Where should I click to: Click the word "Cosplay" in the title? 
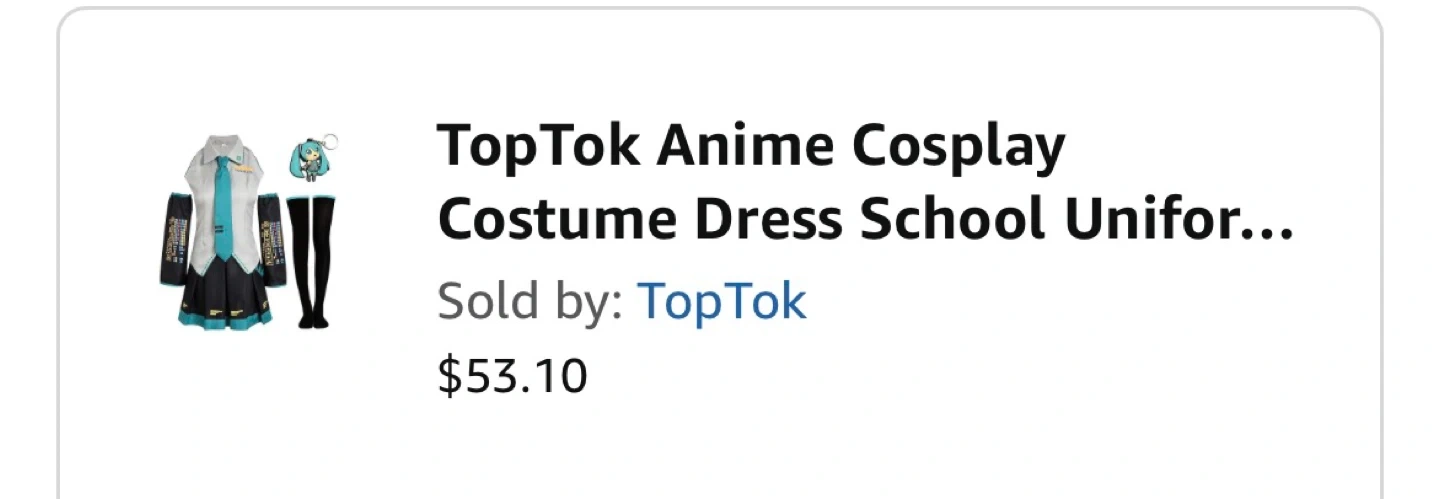pyautogui.click(x=958, y=147)
